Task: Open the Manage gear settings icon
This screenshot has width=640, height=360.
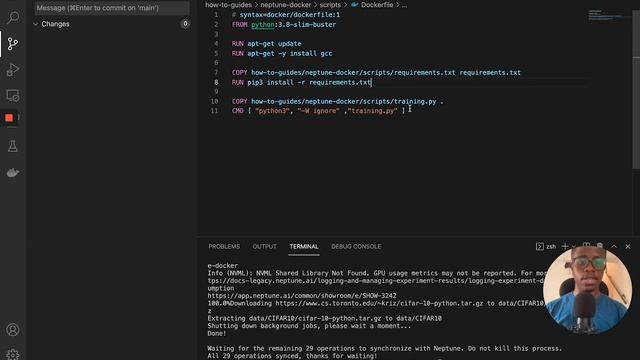Action: click(13, 354)
